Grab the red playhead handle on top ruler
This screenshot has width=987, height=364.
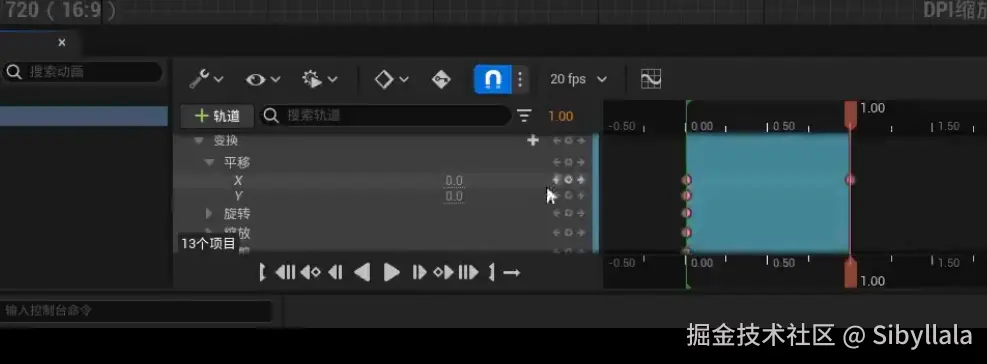[850, 114]
